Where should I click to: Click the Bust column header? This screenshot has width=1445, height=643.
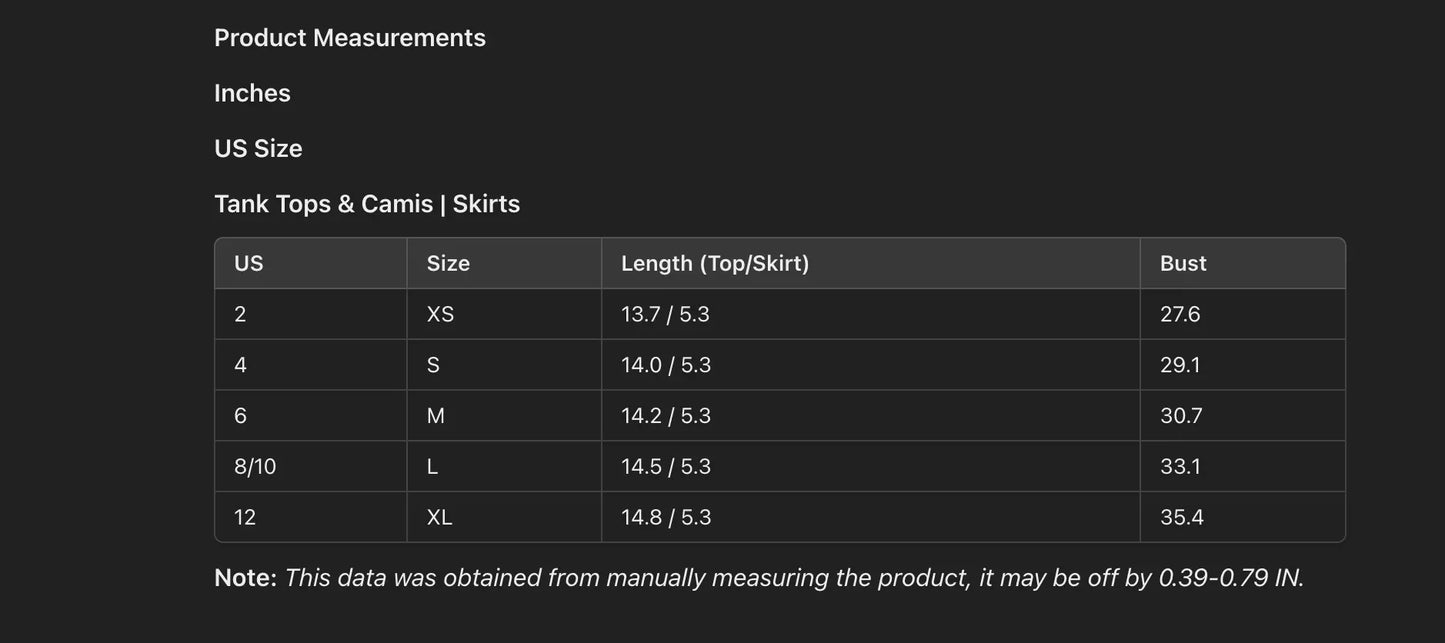coord(1183,263)
